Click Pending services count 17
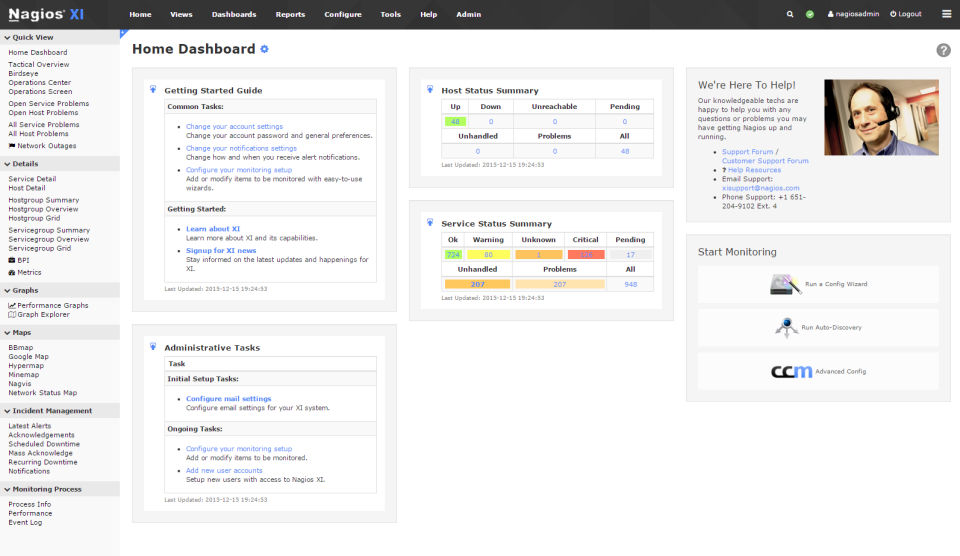The width and height of the screenshot is (960, 556). (631, 255)
